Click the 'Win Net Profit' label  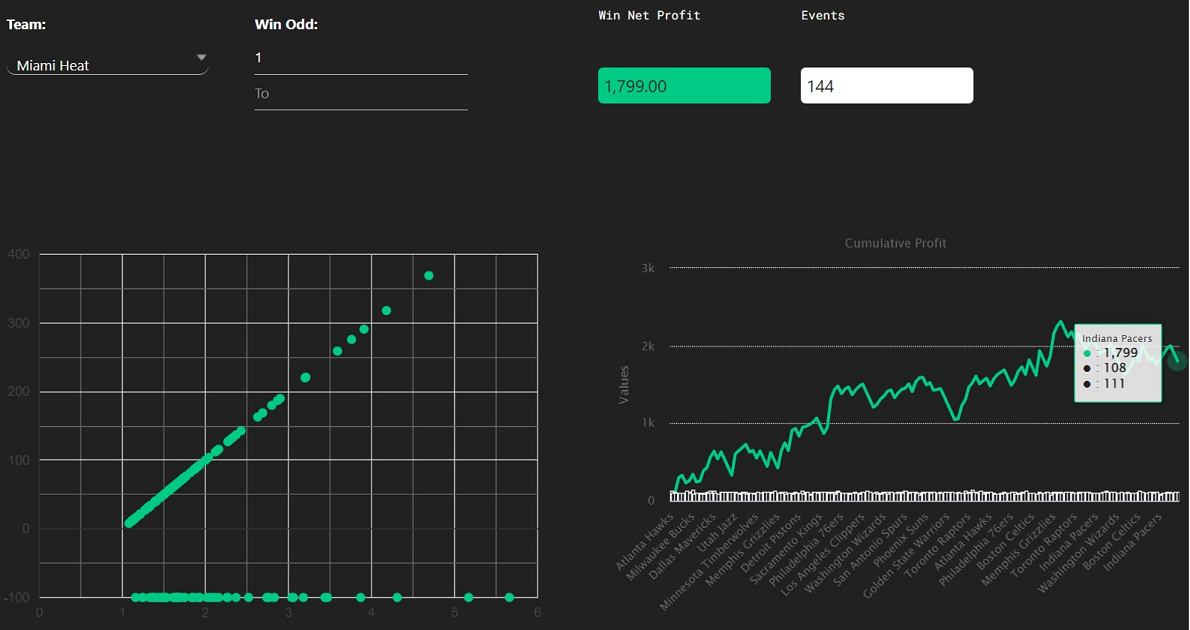pos(649,15)
